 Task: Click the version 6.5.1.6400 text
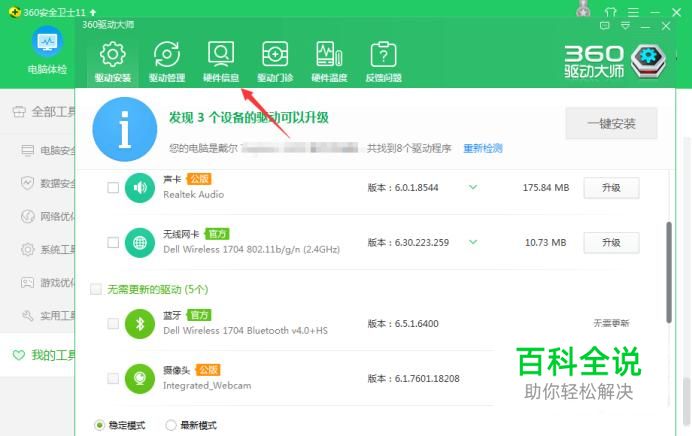pos(417,323)
